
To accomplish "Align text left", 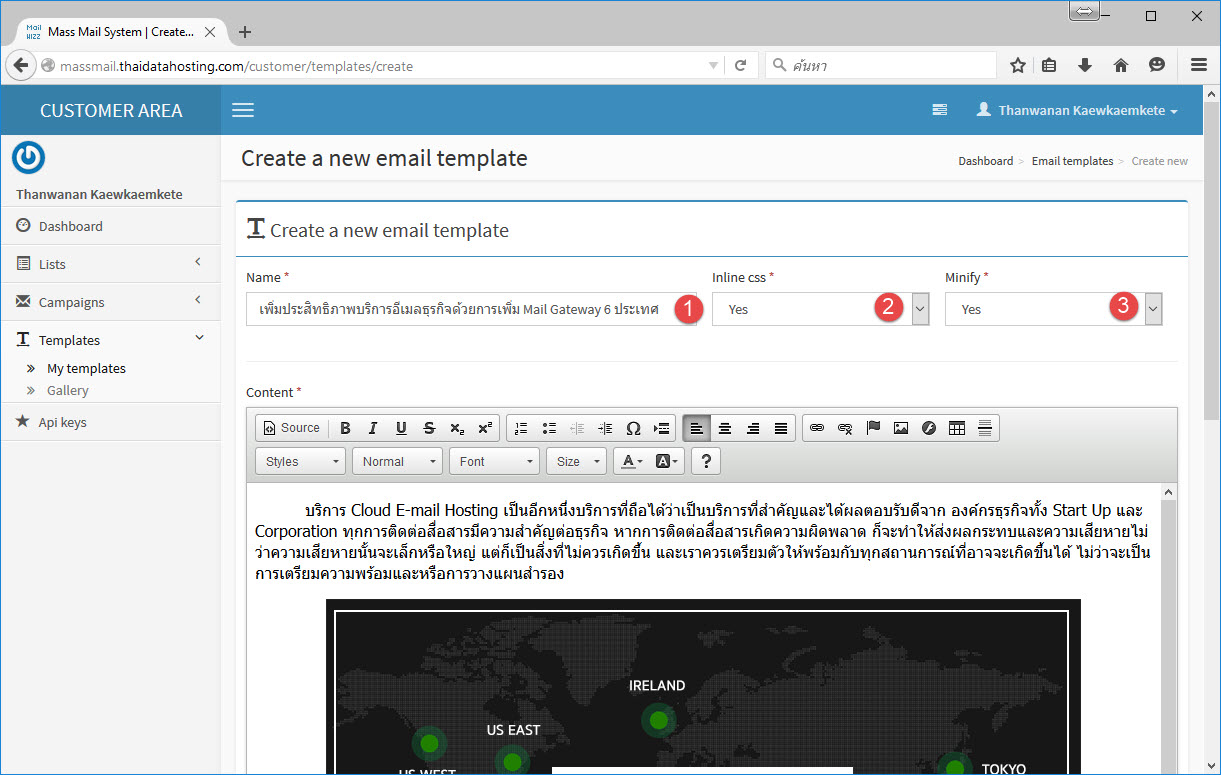I will click(697, 428).
